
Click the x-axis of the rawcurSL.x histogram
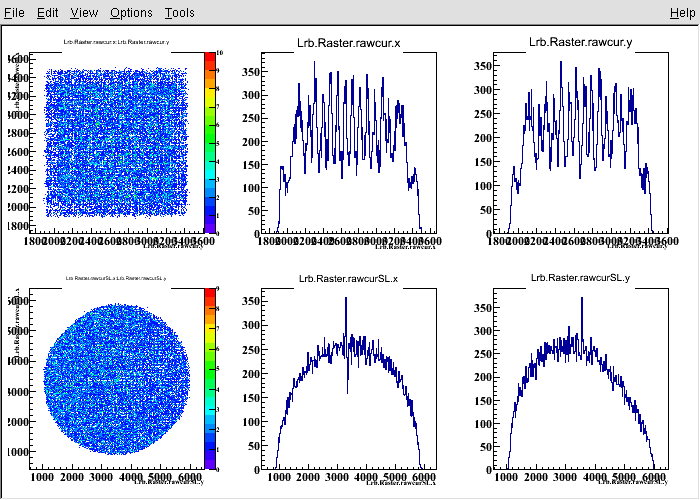(349, 470)
